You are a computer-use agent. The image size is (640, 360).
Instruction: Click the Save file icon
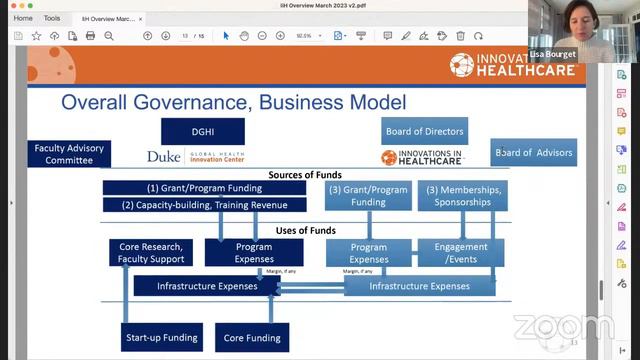18,36
